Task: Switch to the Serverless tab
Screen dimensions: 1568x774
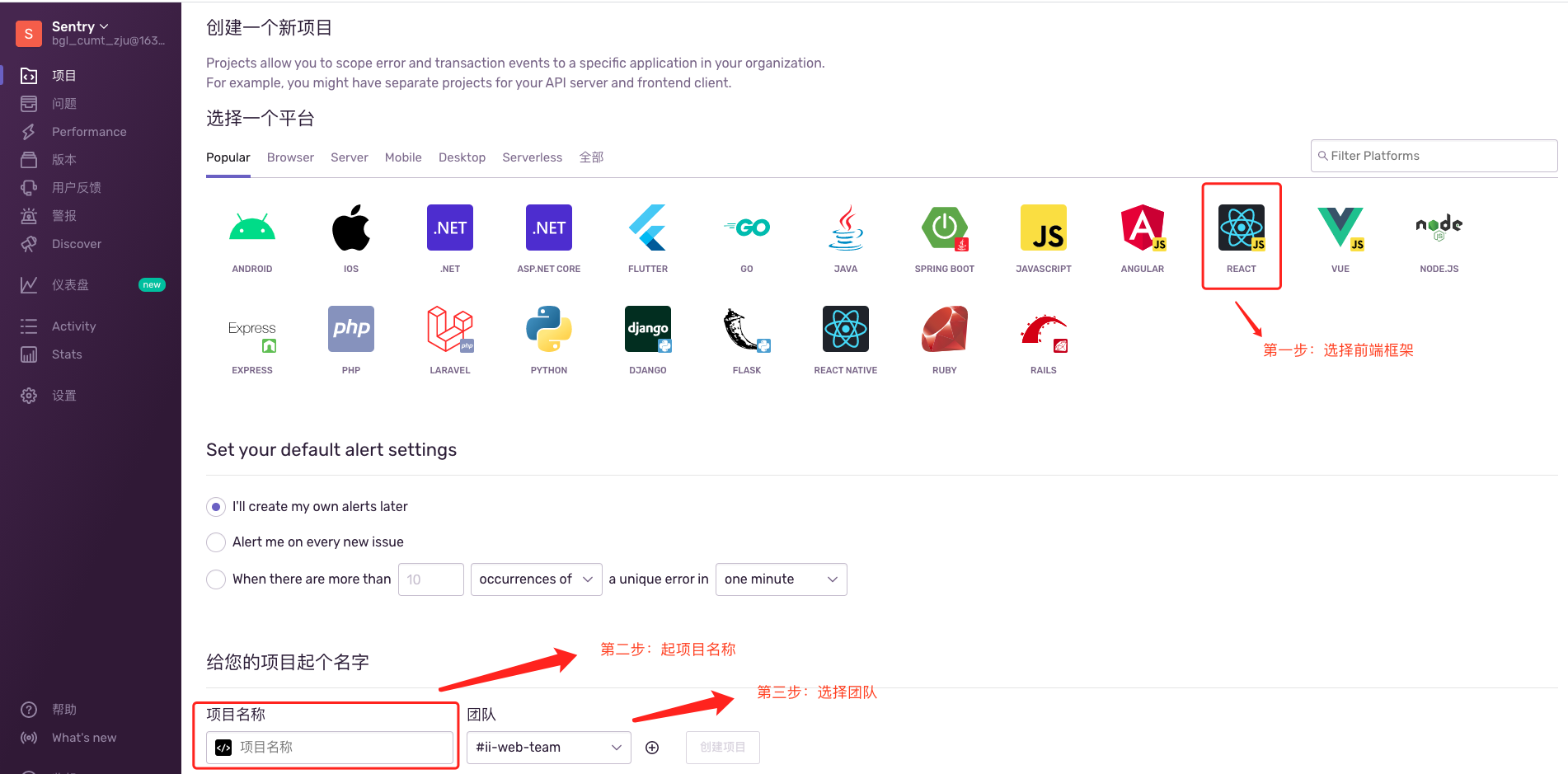Action: pos(533,157)
